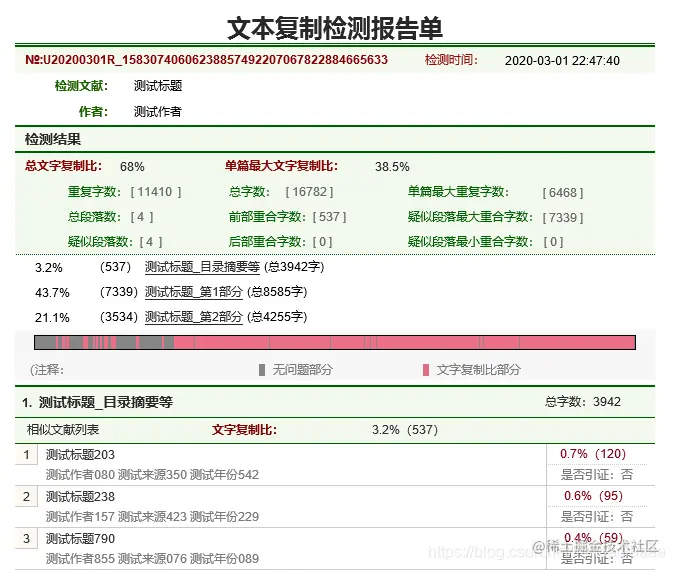The height and width of the screenshot is (570, 675).
Task: Click the 相似文献列表 label
Action: (63, 430)
